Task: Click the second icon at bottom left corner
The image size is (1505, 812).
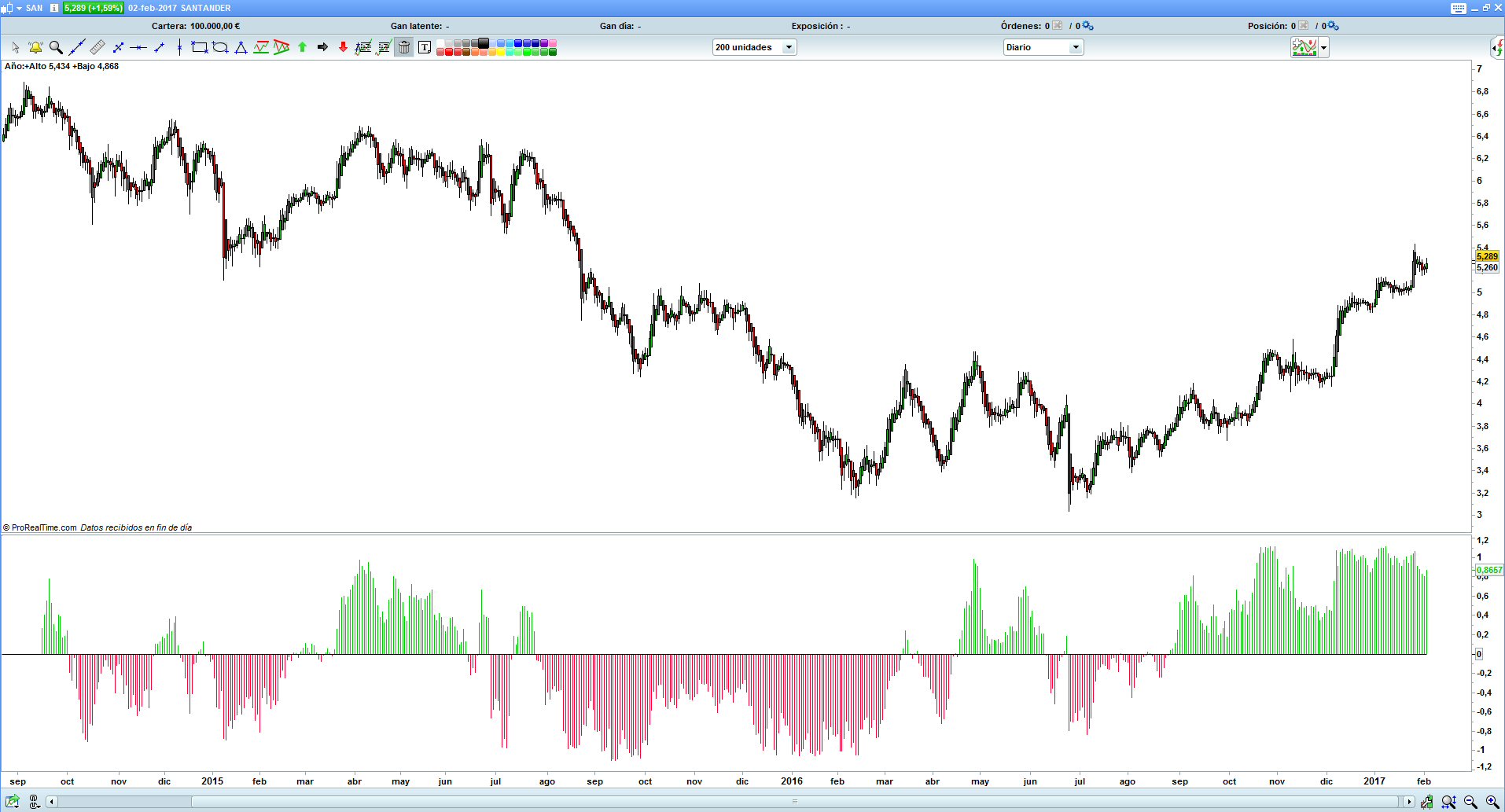Action: coord(35,802)
